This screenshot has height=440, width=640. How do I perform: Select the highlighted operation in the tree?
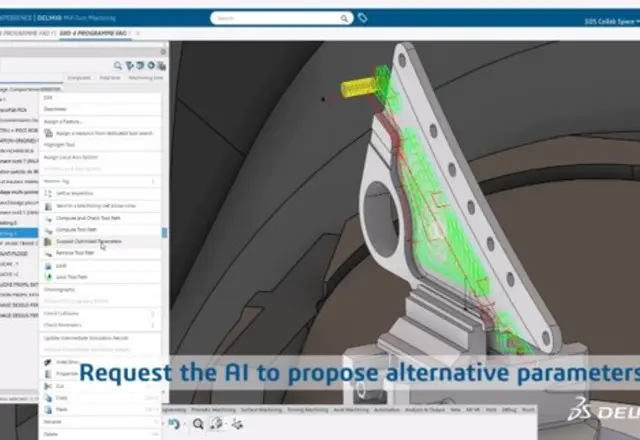pyautogui.click(x=18, y=233)
